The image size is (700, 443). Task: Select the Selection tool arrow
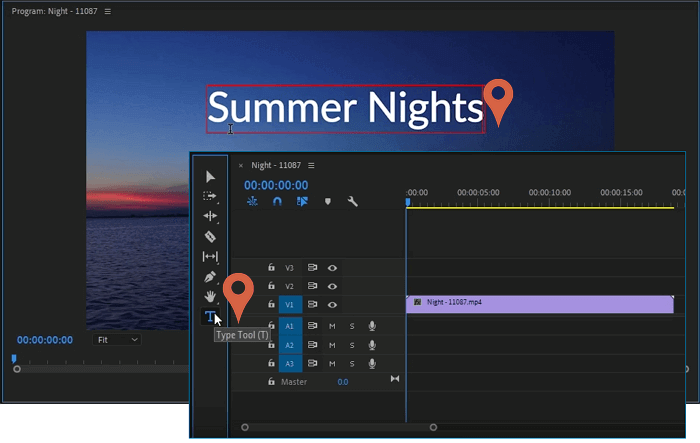(210, 177)
